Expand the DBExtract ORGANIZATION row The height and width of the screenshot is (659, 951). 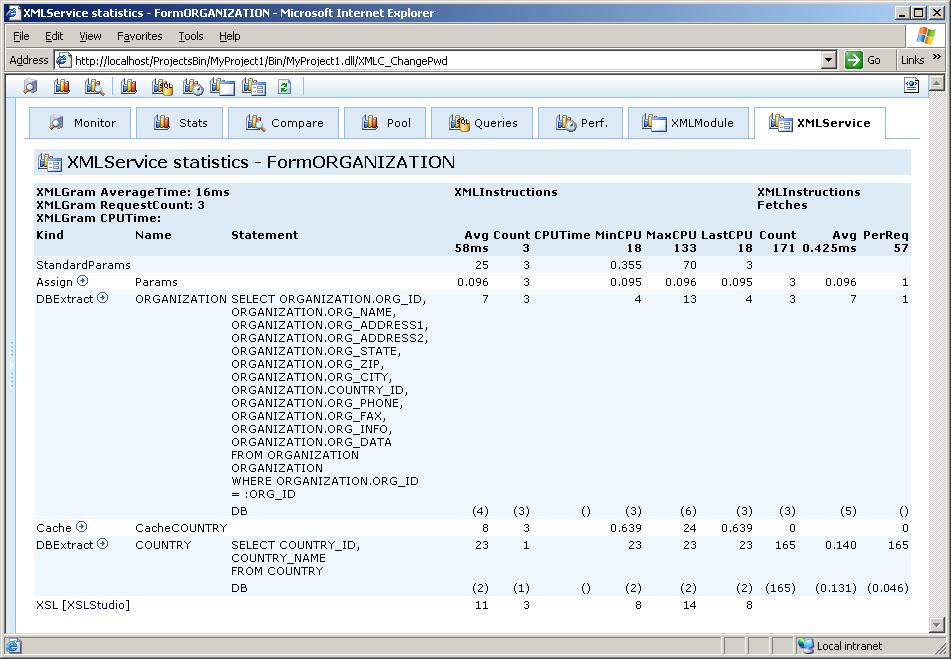click(102, 298)
